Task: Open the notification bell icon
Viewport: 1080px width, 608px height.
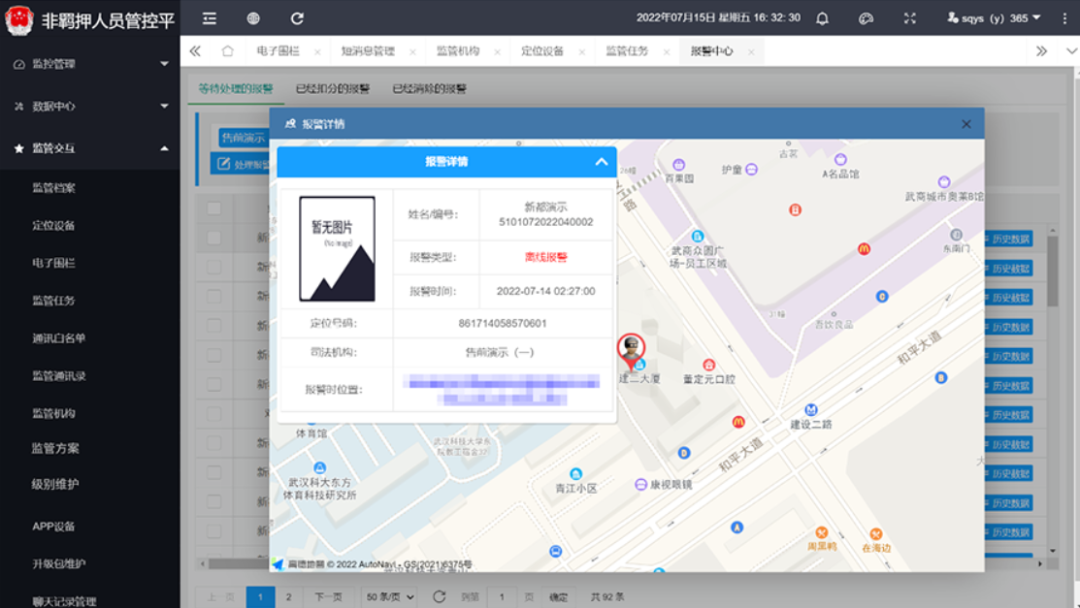Action: click(822, 17)
